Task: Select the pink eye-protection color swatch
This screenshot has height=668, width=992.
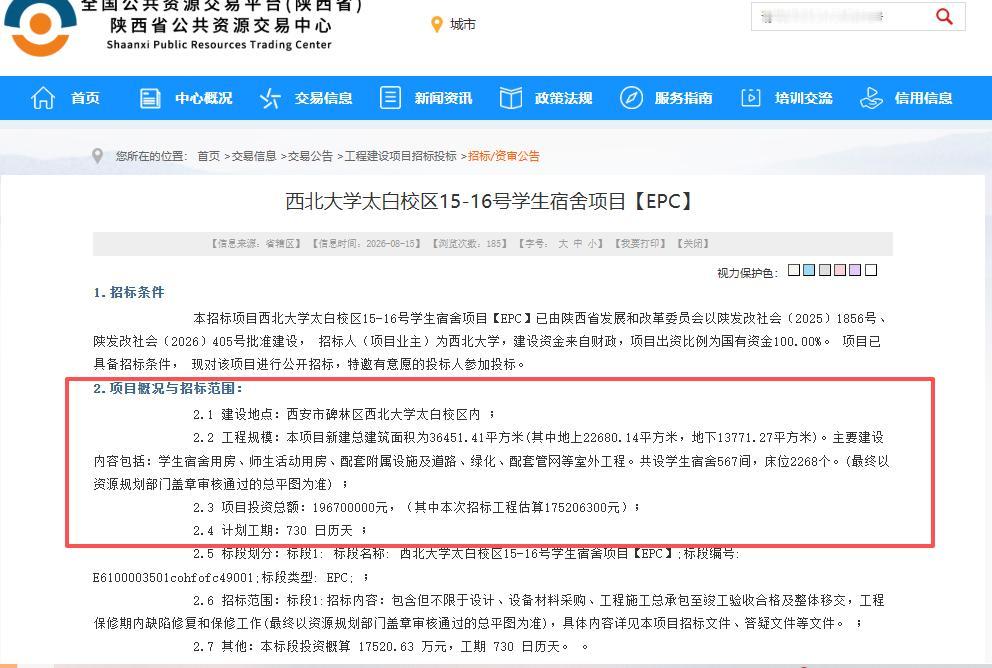Action: [x=840, y=270]
